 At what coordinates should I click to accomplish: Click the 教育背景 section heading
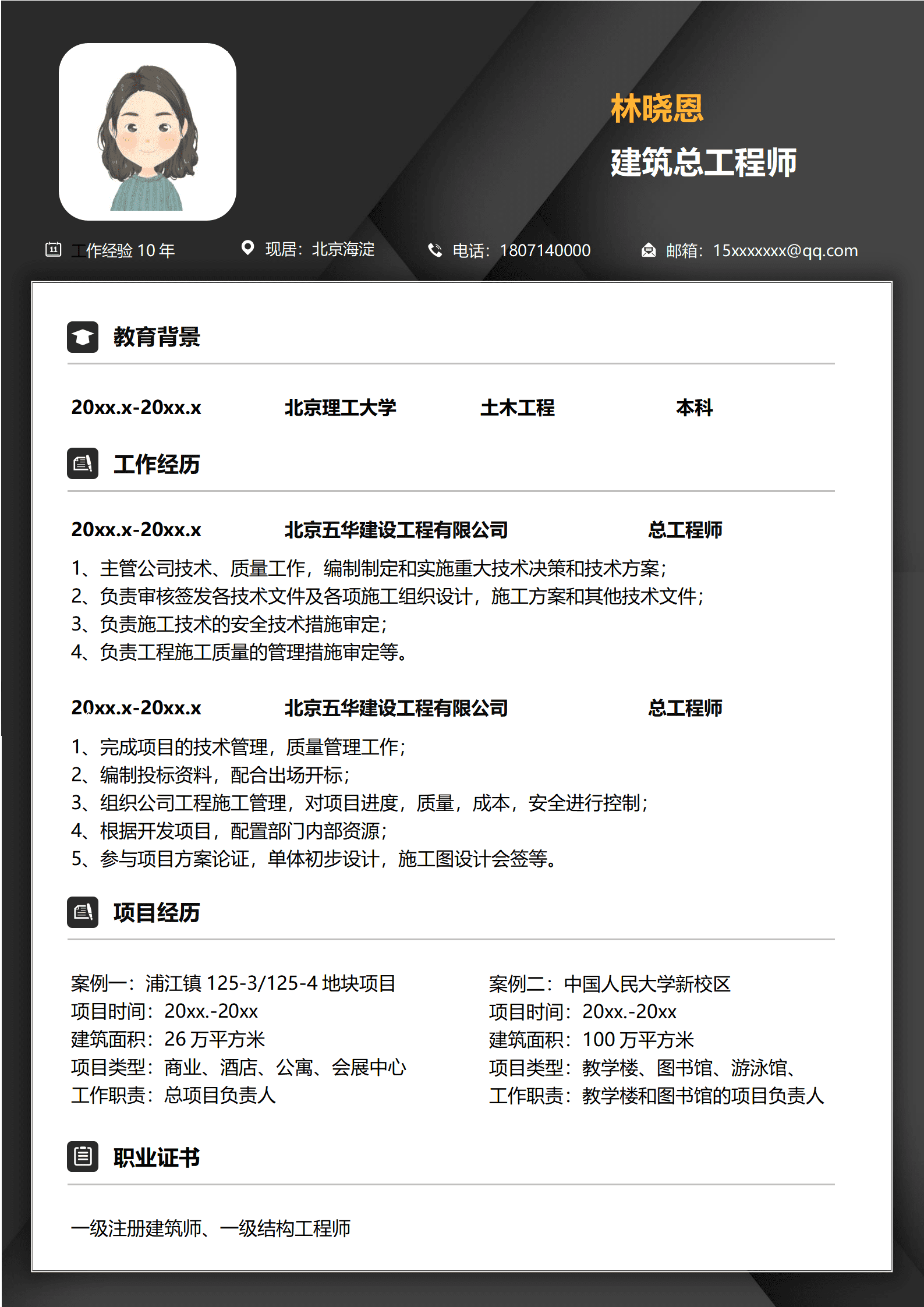[x=157, y=337]
